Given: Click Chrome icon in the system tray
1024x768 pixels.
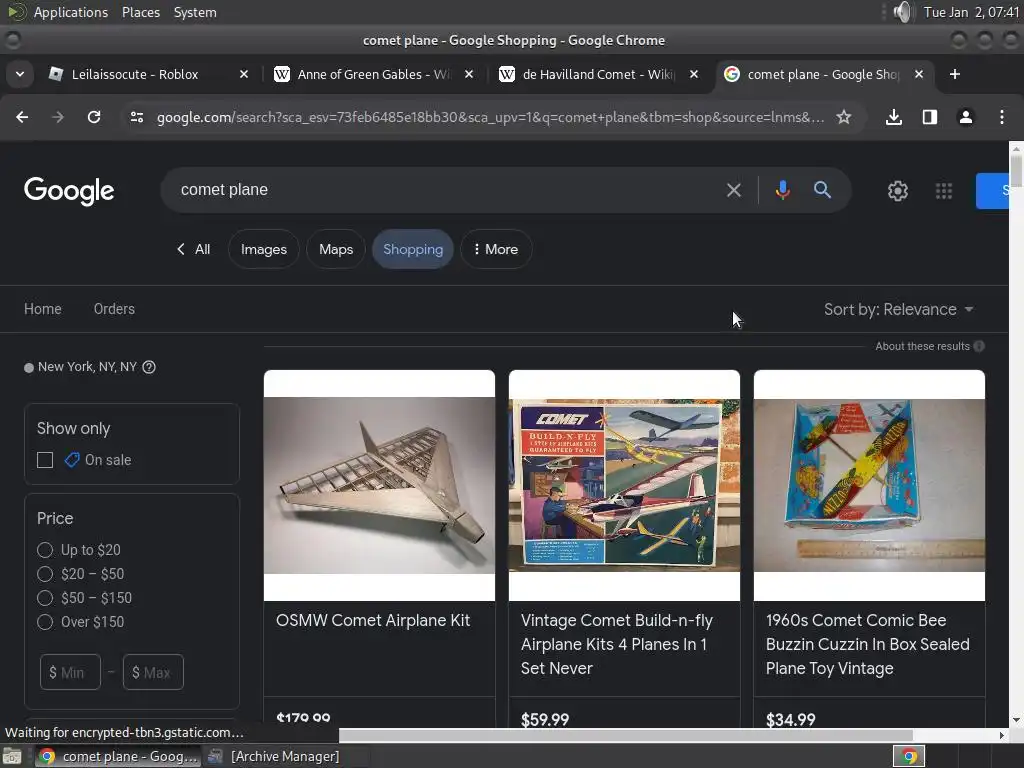Looking at the screenshot, I should pyautogui.click(x=909, y=756).
